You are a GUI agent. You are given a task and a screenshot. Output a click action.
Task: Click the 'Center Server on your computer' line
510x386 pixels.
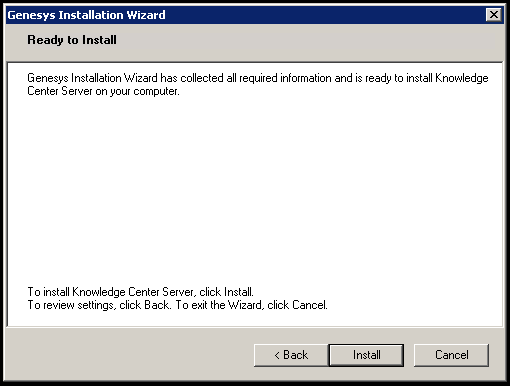(x=103, y=91)
